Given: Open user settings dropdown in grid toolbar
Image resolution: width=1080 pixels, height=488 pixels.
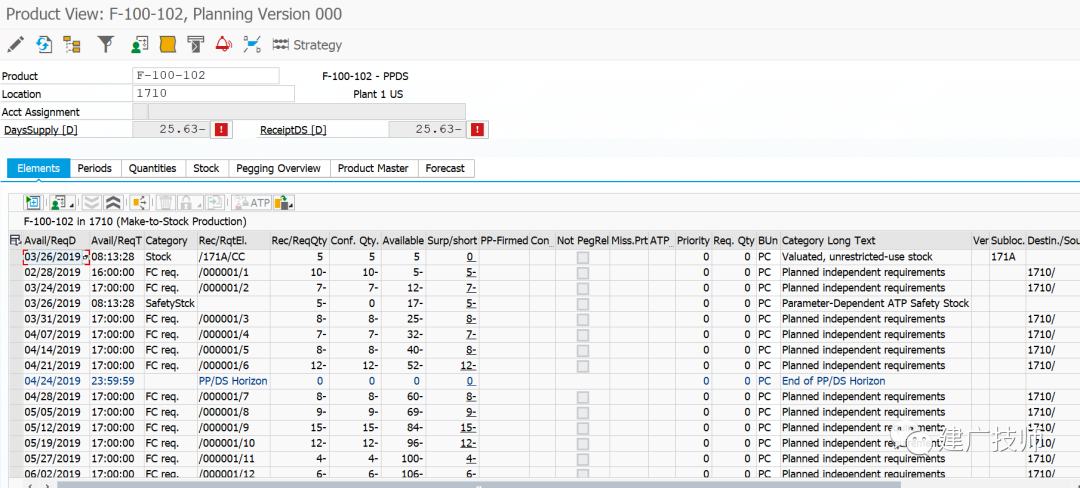Looking at the screenshot, I should pyautogui.click(x=61, y=202).
